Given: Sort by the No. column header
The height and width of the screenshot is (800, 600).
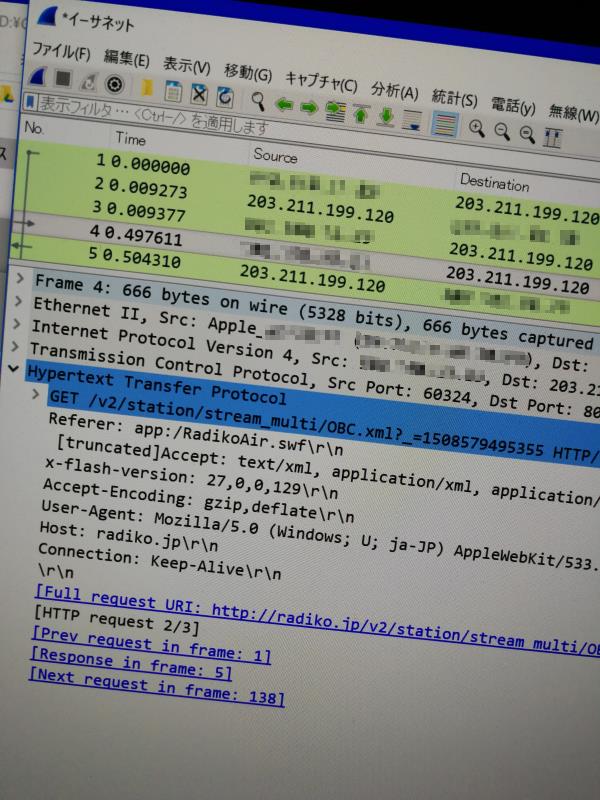Looking at the screenshot, I should 34,128.
